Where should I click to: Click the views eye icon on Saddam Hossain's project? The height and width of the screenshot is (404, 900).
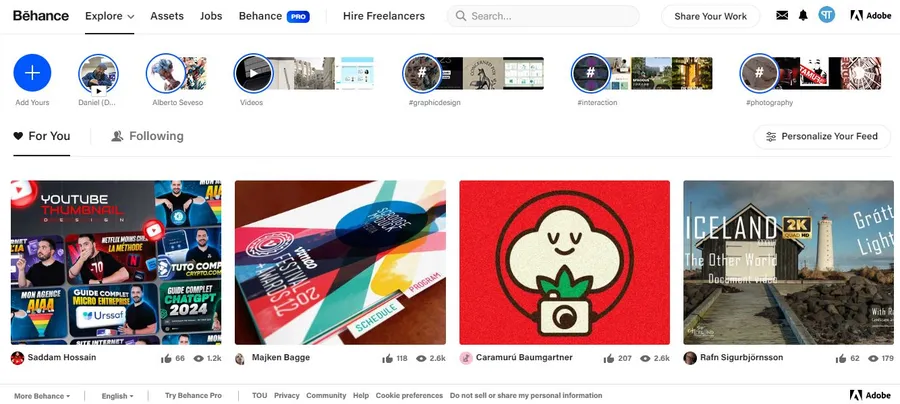click(199, 359)
